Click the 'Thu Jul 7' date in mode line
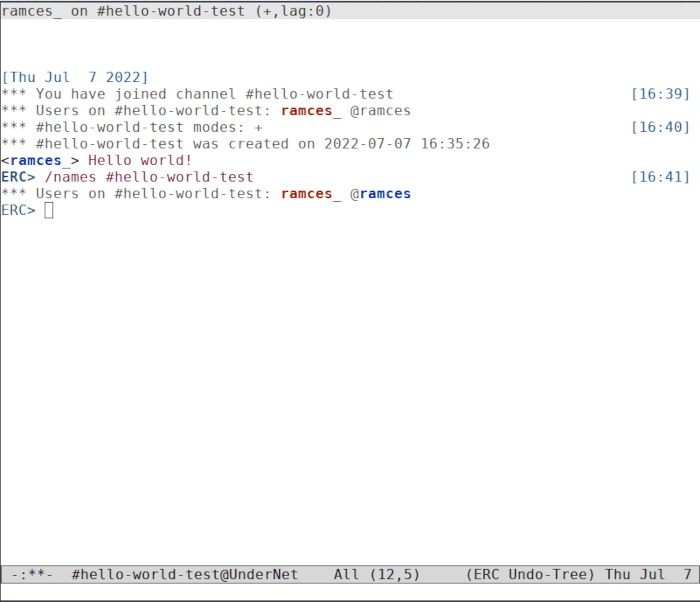The width and height of the screenshot is (700, 602). pyautogui.click(x=648, y=574)
